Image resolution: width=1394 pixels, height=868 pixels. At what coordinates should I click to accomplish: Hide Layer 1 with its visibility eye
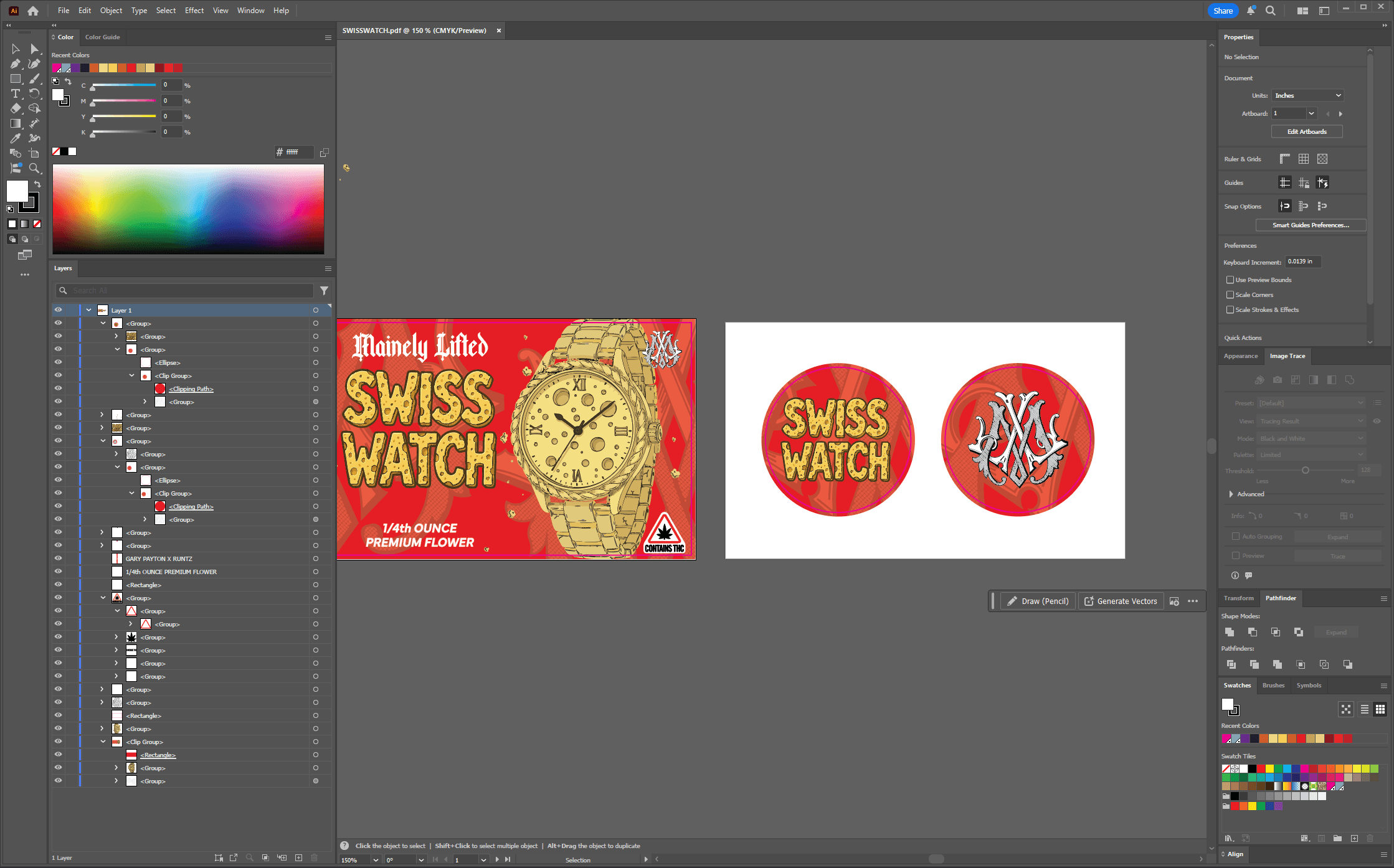58,309
